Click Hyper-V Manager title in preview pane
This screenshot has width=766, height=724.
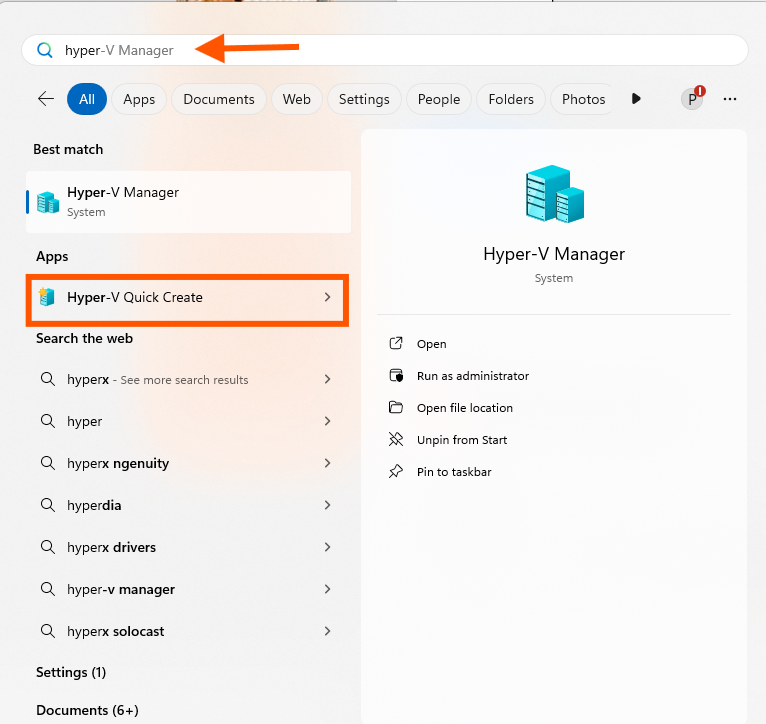(554, 254)
